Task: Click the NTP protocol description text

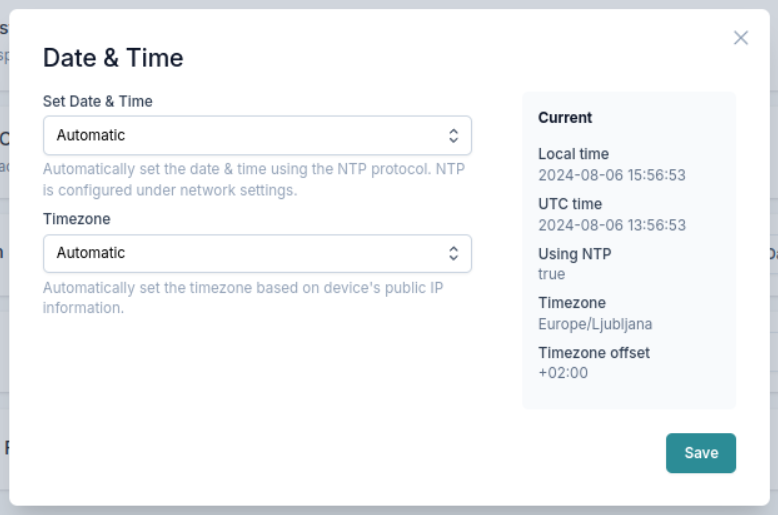Action: 253,179
